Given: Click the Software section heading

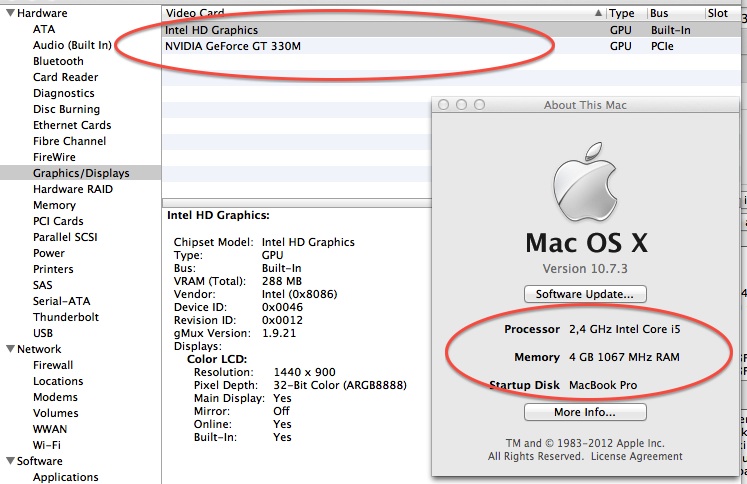Looking at the screenshot, I should 40,461.
